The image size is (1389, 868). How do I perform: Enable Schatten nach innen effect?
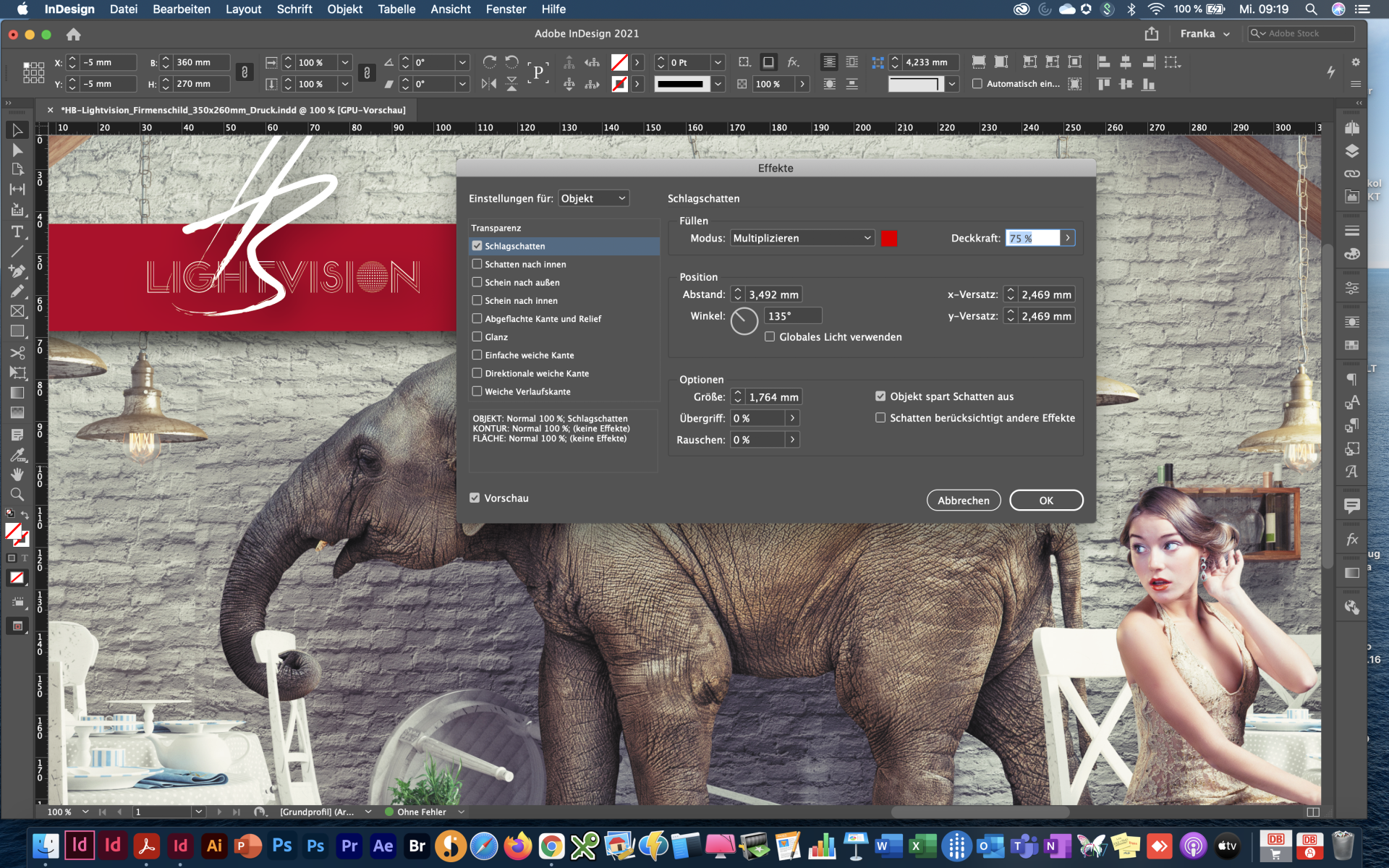pyautogui.click(x=477, y=264)
